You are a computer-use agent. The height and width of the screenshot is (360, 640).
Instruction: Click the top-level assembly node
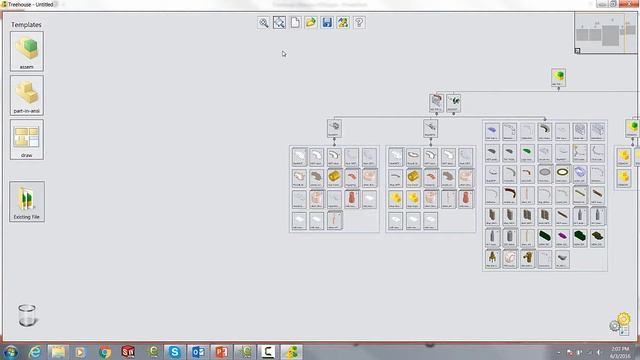pyautogui.click(x=558, y=77)
